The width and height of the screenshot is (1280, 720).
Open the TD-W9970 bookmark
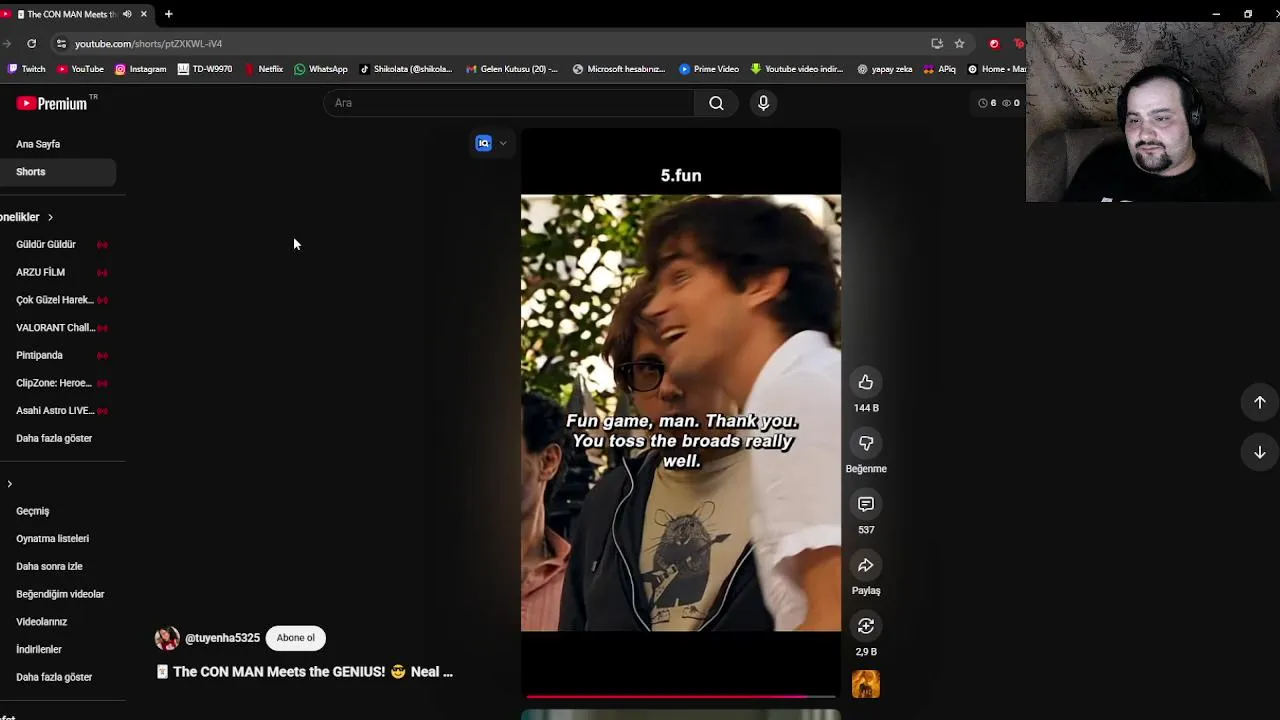[205, 69]
